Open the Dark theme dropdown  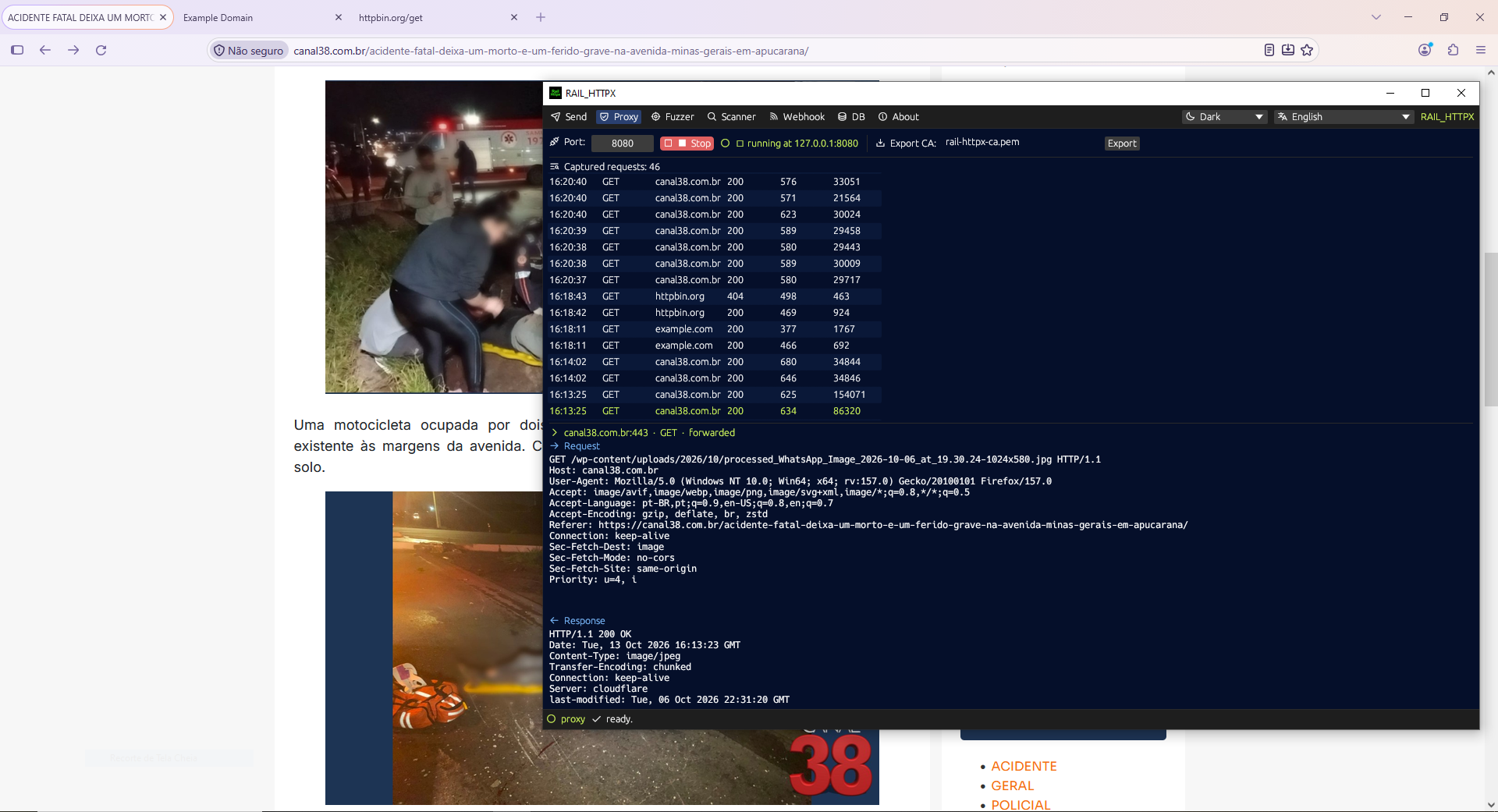point(1224,117)
